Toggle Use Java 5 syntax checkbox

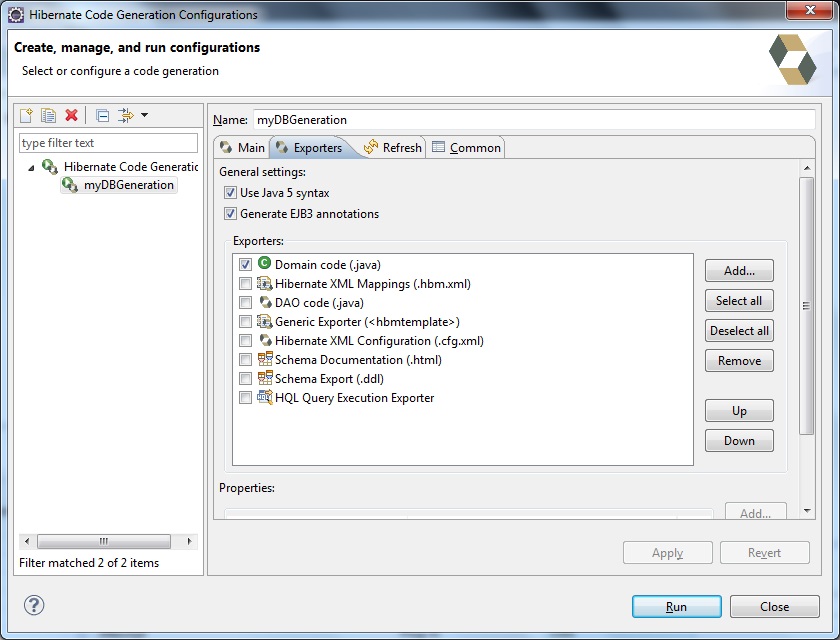230,192
